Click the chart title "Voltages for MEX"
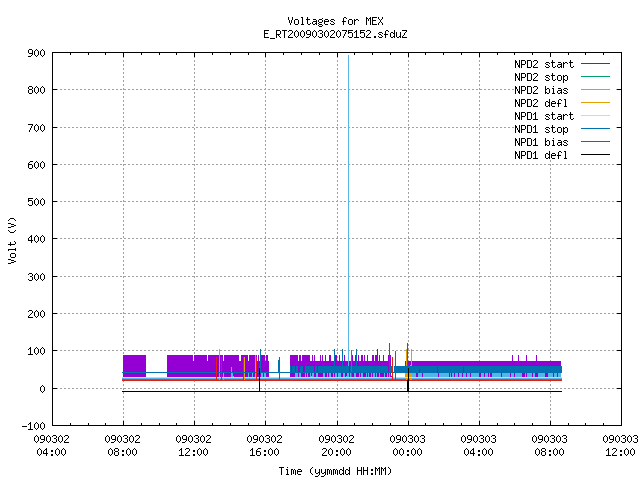 tap(335, 21)
